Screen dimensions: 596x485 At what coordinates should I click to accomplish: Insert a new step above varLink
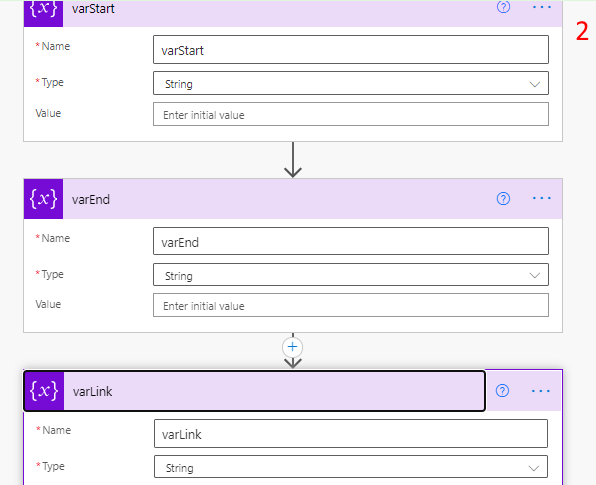pyautogui.click(x=292, y=347)
